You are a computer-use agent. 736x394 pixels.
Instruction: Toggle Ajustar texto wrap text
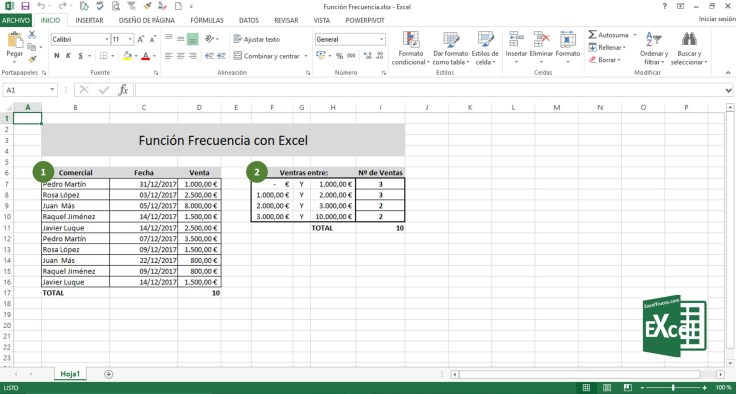(257, 39)
